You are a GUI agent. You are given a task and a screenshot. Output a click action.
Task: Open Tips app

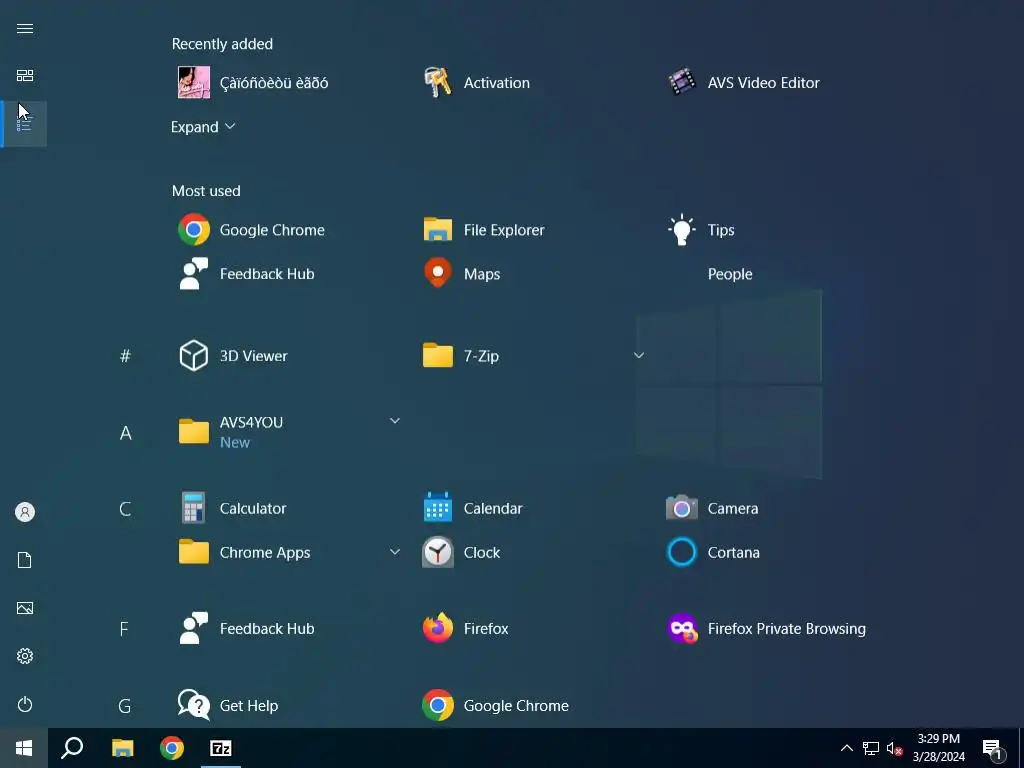701,230
